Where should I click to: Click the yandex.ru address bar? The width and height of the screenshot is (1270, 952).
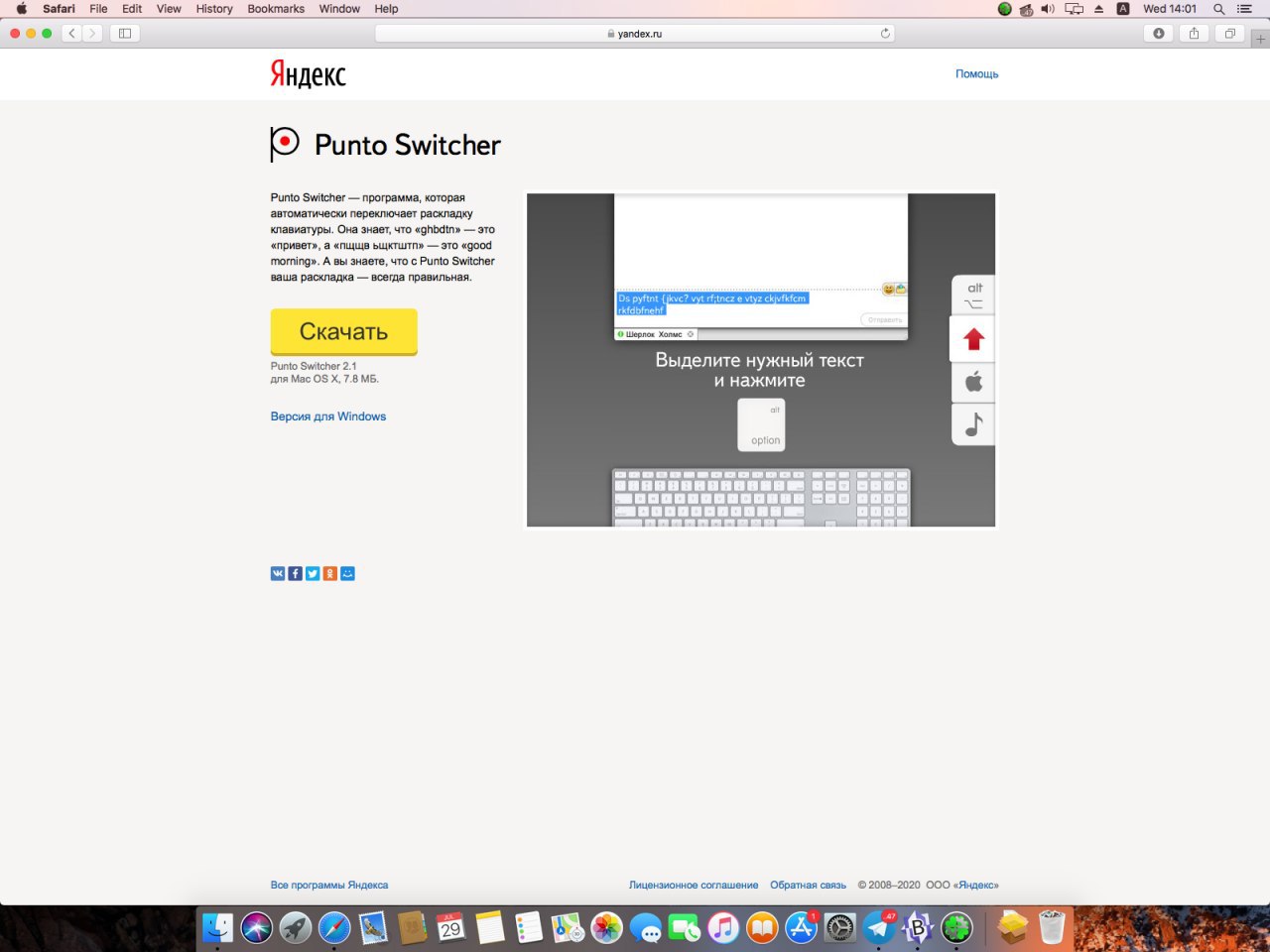(x=634, y=33)
